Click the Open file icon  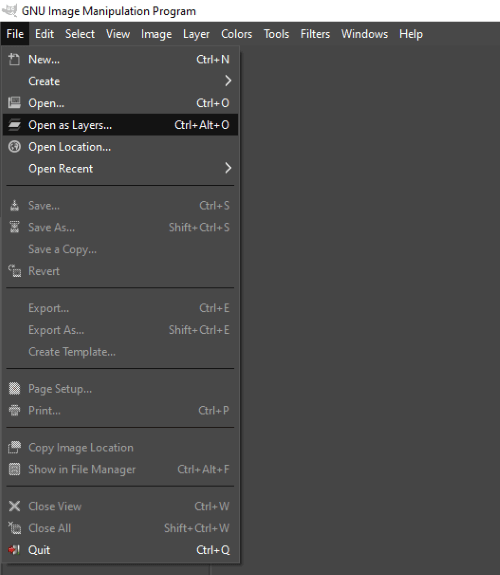click(14, 103)
